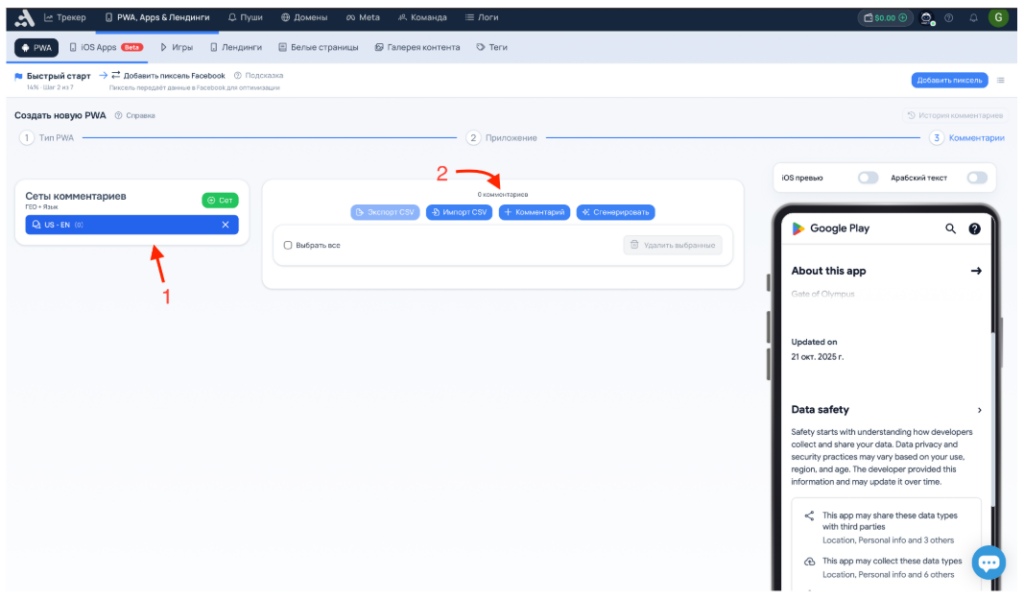The width and height of the screenshot is (1024, 600).
Task: Go to Пуши section
Action: coord(245,18)
